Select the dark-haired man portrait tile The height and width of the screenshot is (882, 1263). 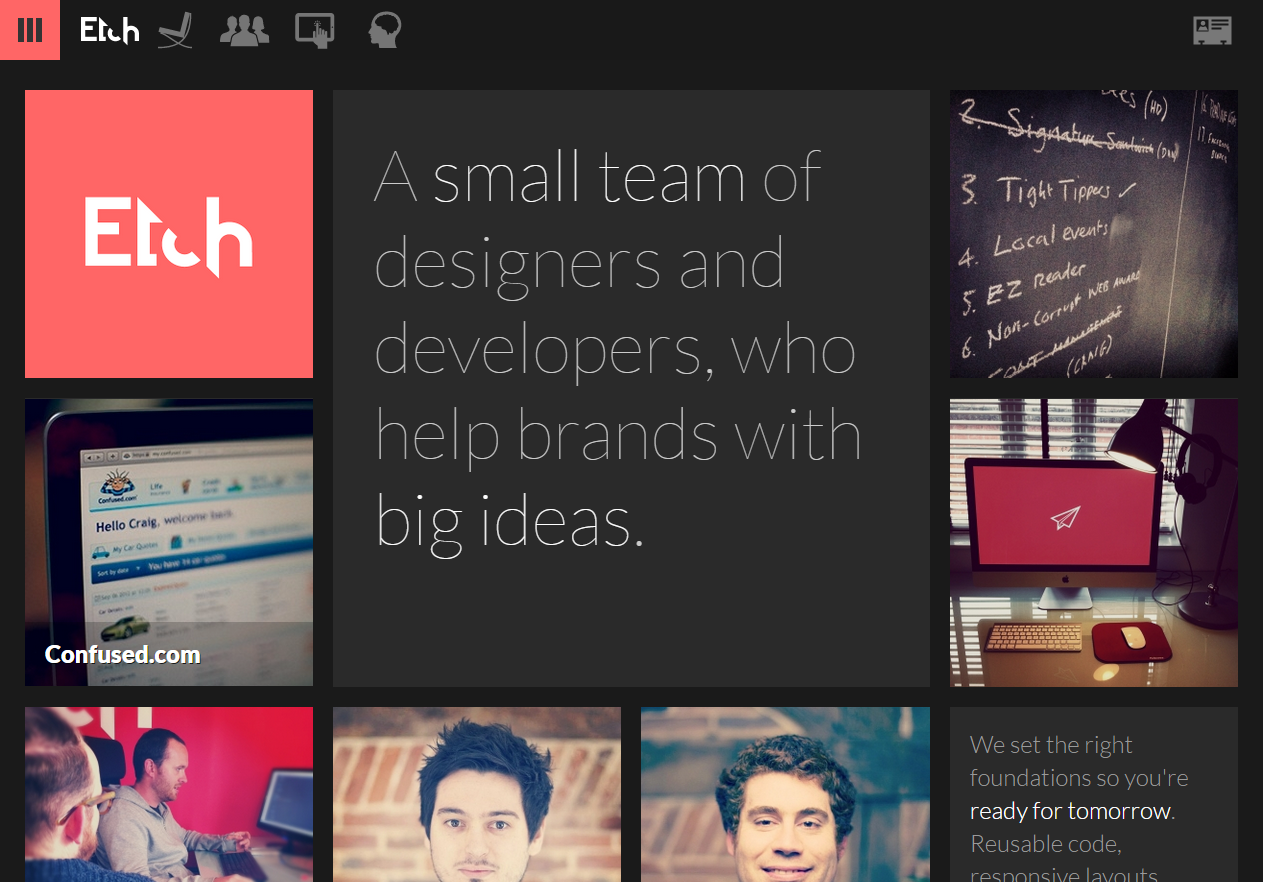click(x=477, y=794)
